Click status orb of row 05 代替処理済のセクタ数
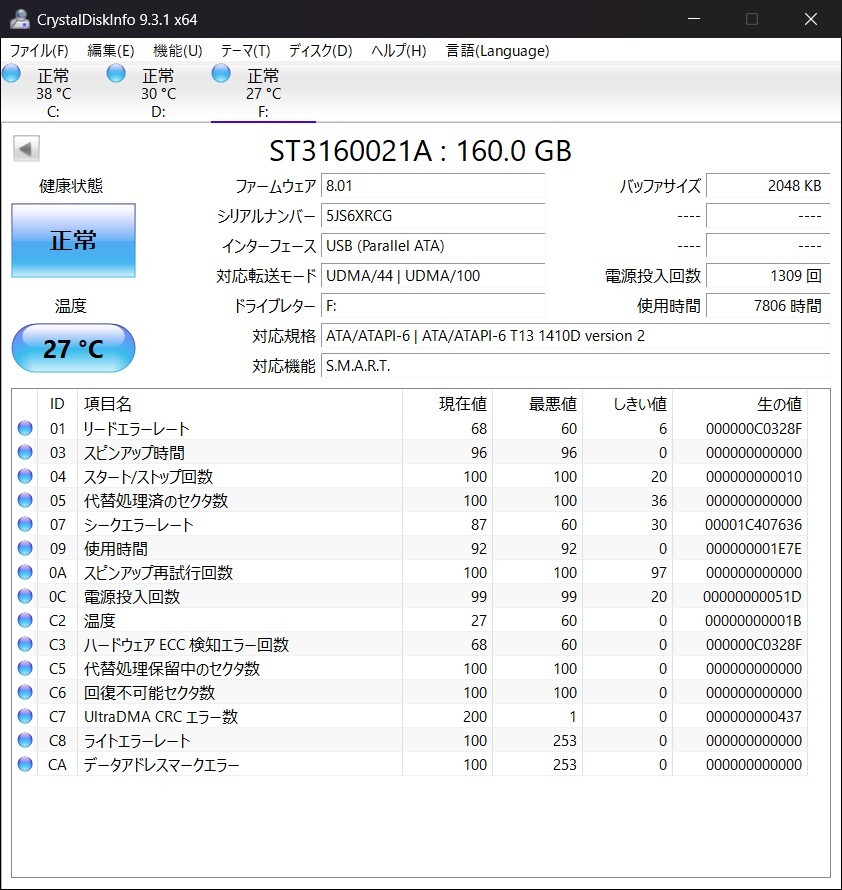This screenshot has width=842, height=890. (25, 500)
